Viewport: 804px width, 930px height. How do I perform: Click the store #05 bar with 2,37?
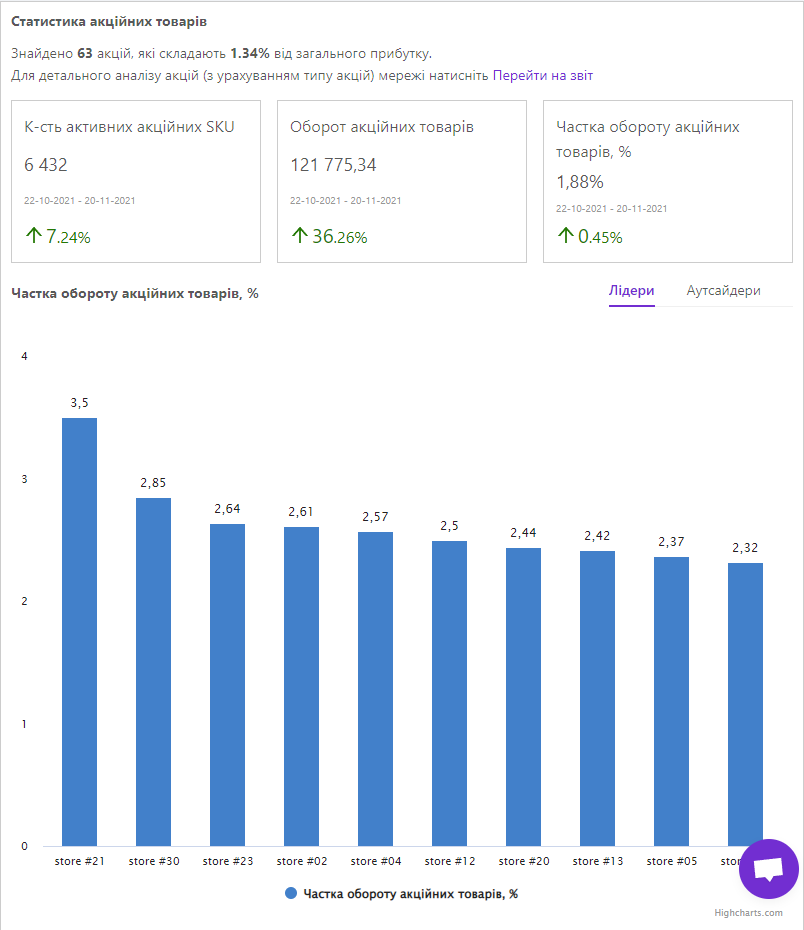(671, 702)
